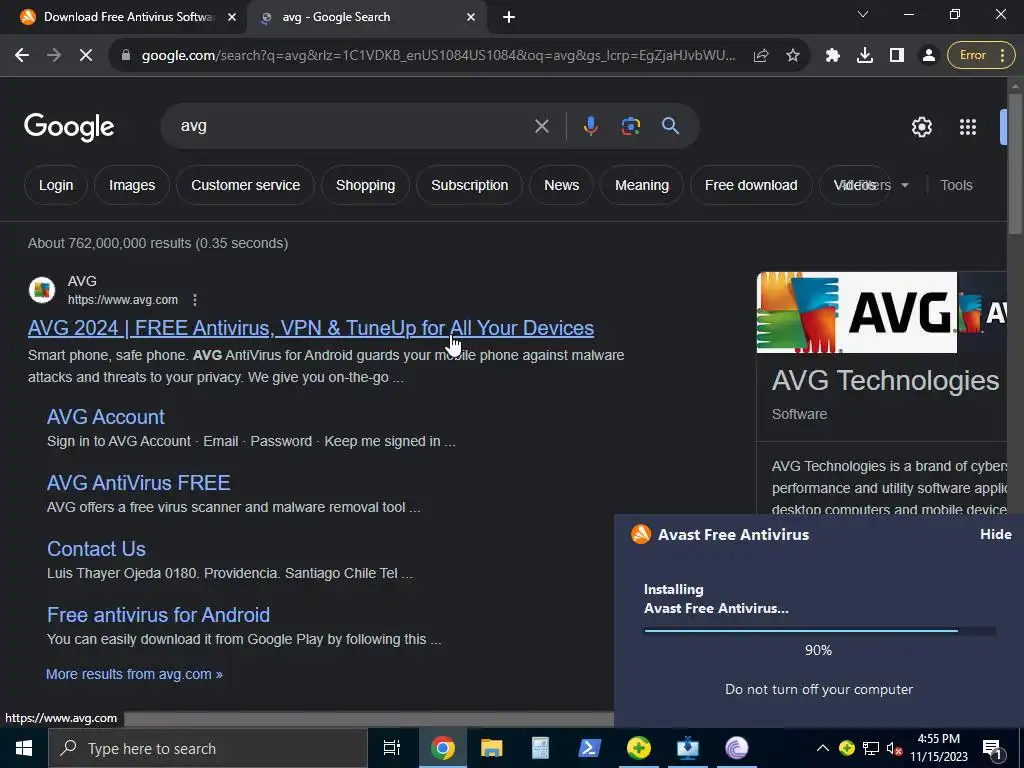Select the Free download filter chip
The width and height of the screenshot is (1024, 768).
(751, 185)
